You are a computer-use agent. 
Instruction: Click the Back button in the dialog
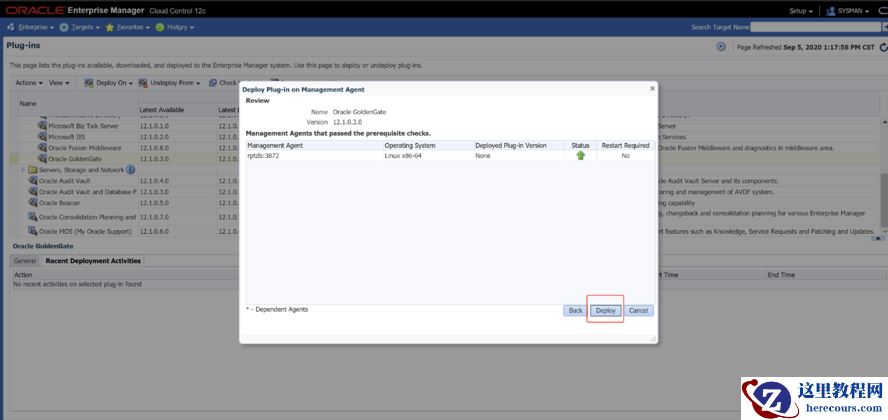575,310
